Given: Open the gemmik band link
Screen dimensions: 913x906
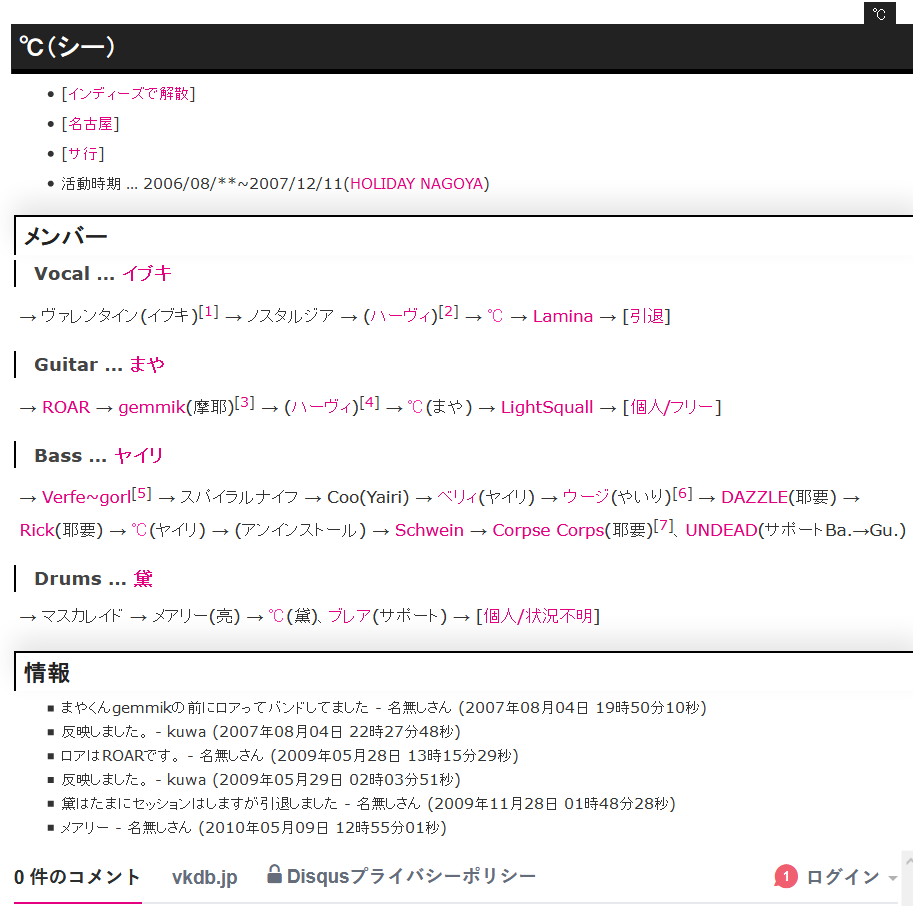Looking at the screenshot, I should [x=152, y=407].
